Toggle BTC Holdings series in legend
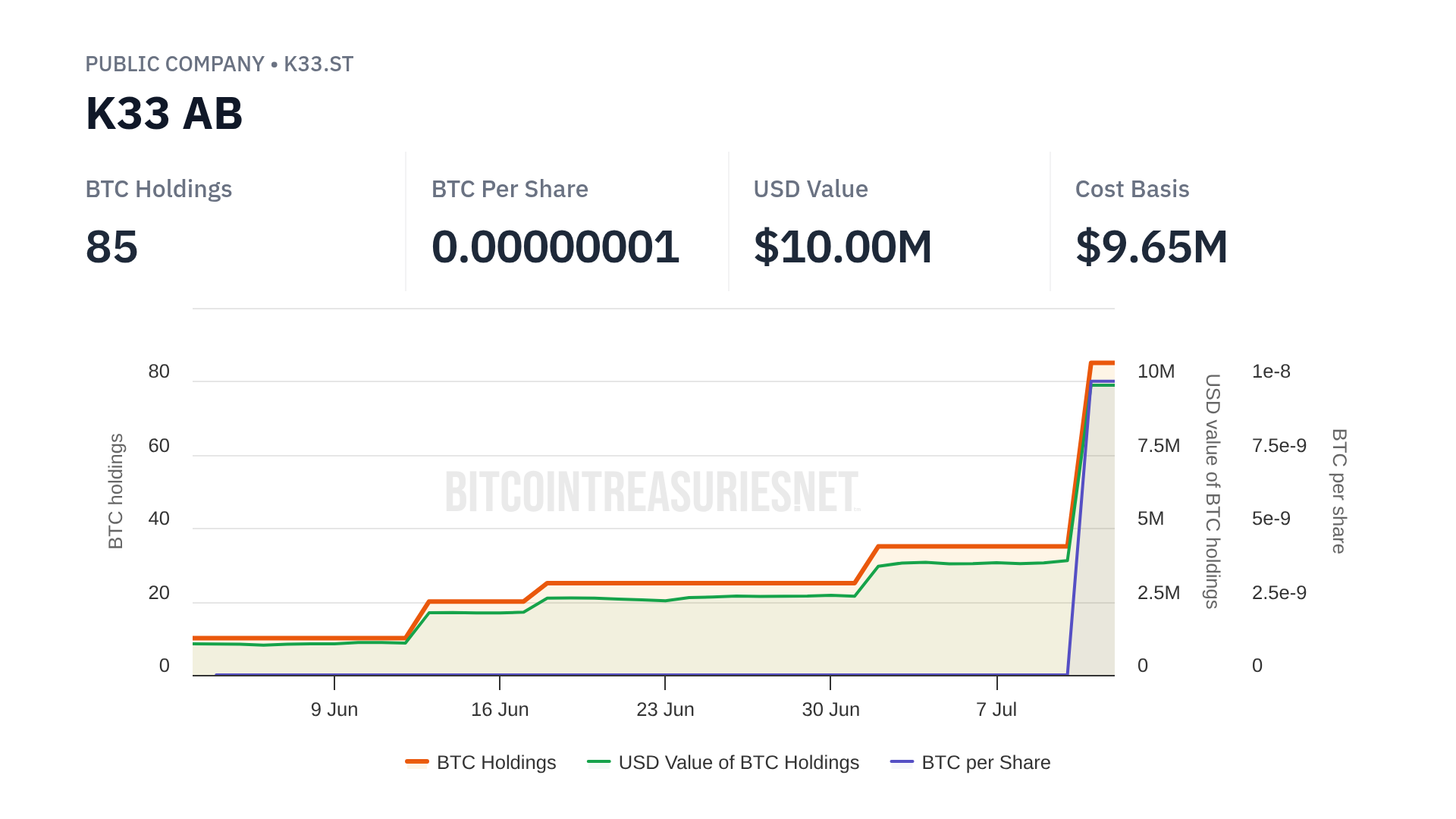1456x819 pixels. click(496, 762)
